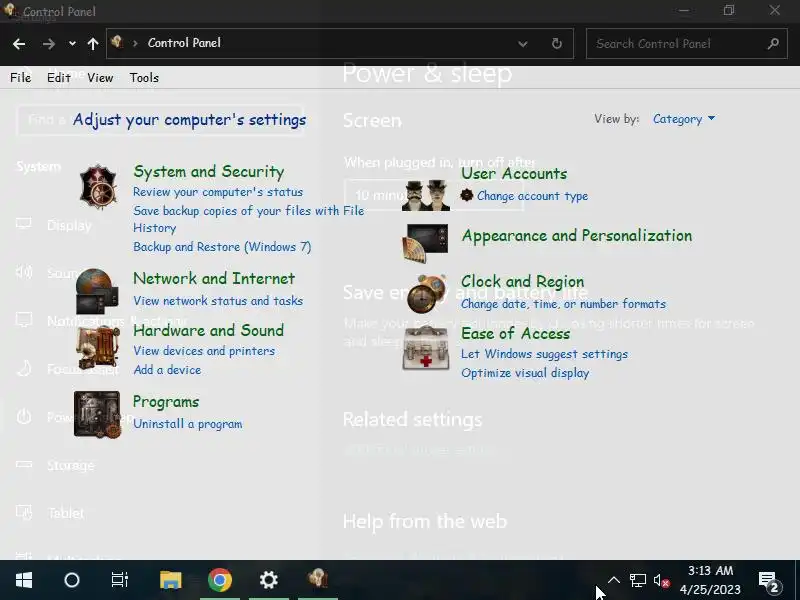Go forward with the forward arrow
800x600 pixels.
point(49,44)
